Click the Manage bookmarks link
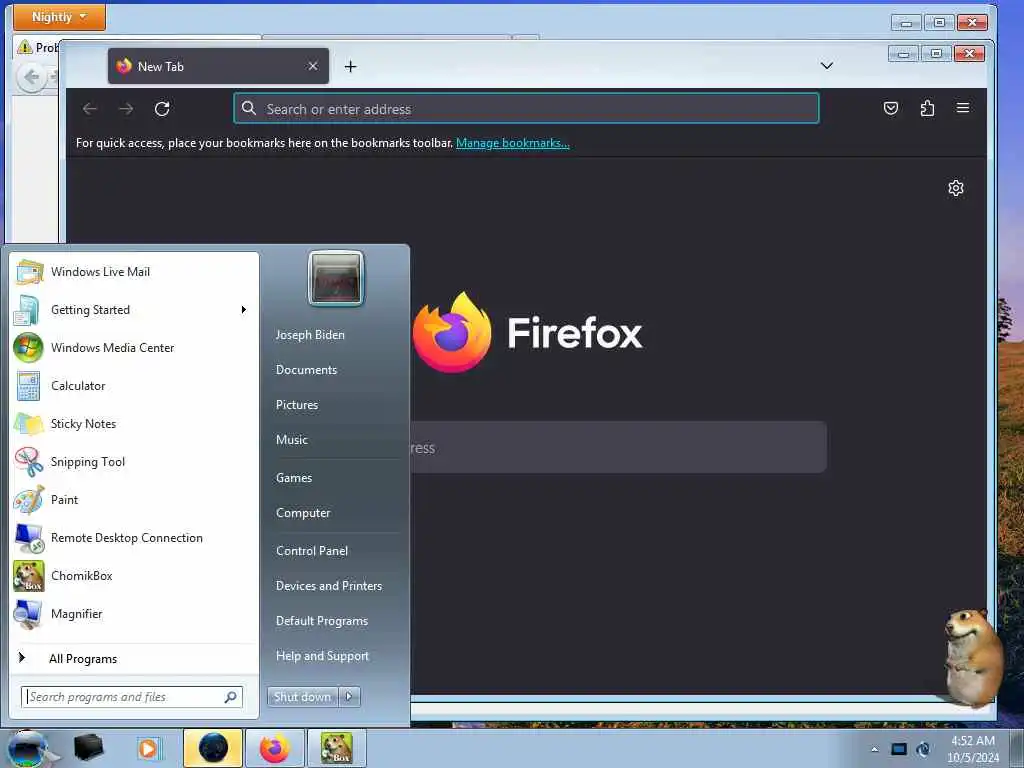Screen dimensions: 1024x768 tap(513, 143)
